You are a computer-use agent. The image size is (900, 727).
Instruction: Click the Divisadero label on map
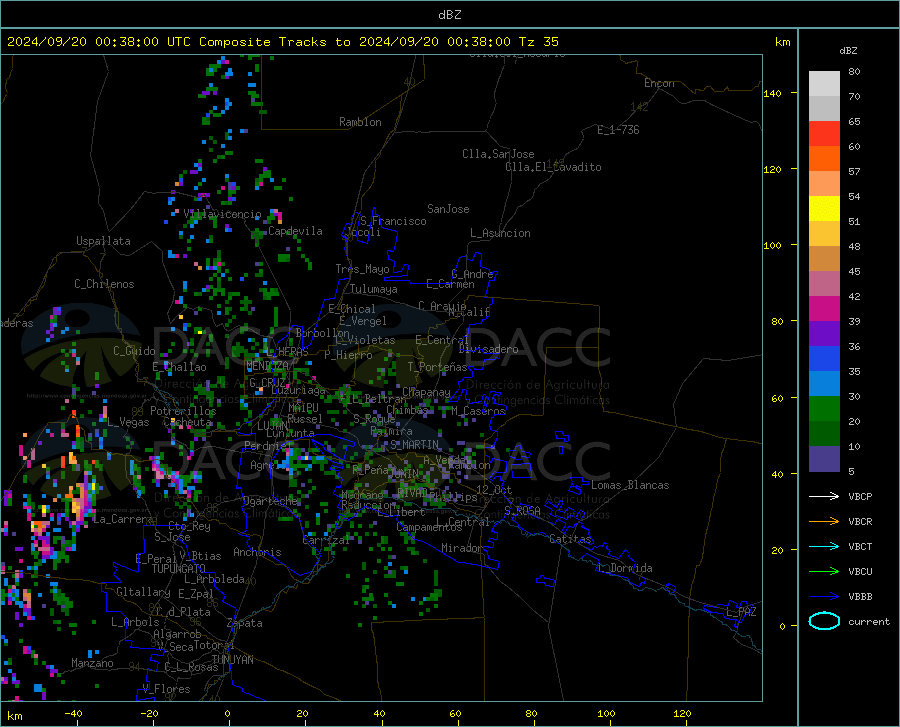click(x=488, y=349)
